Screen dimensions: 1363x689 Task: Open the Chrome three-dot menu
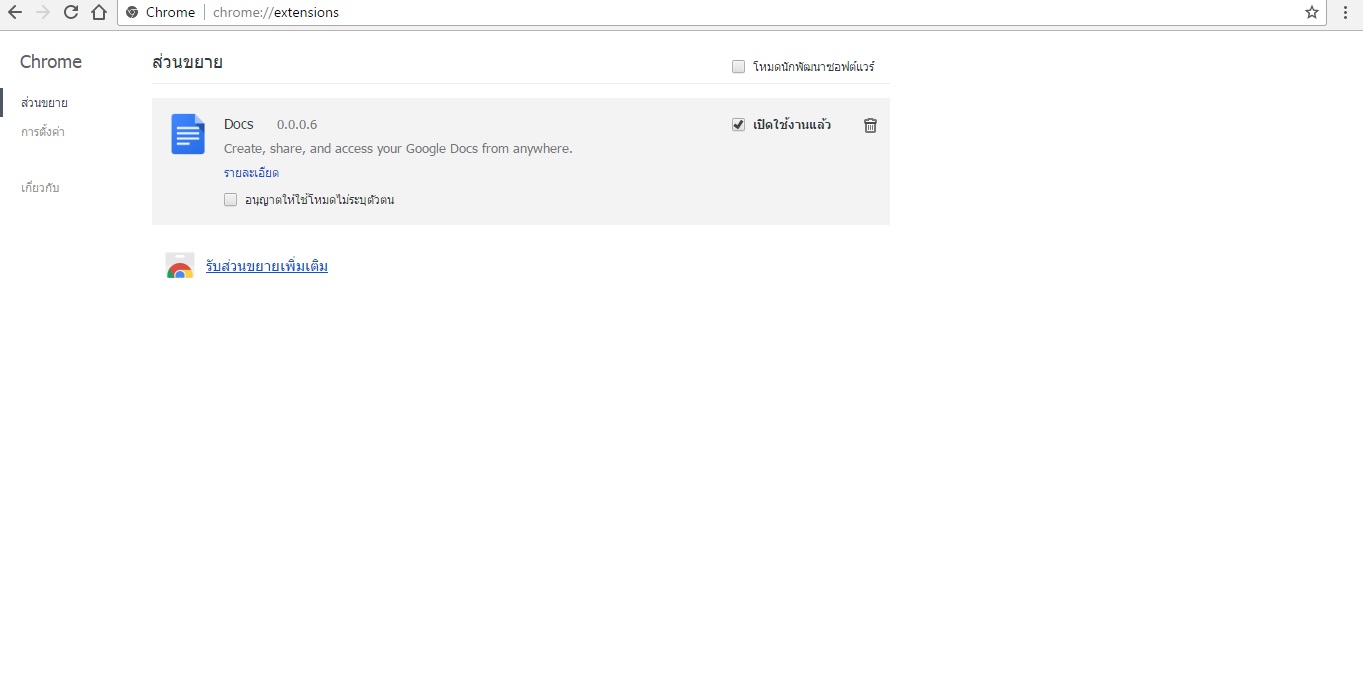[1346, 12]
